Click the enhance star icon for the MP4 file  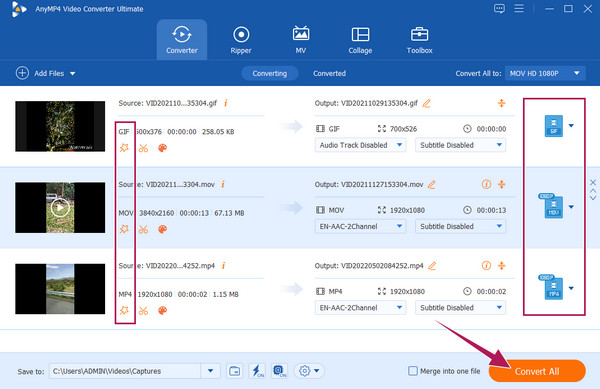(x=124, y=310)
